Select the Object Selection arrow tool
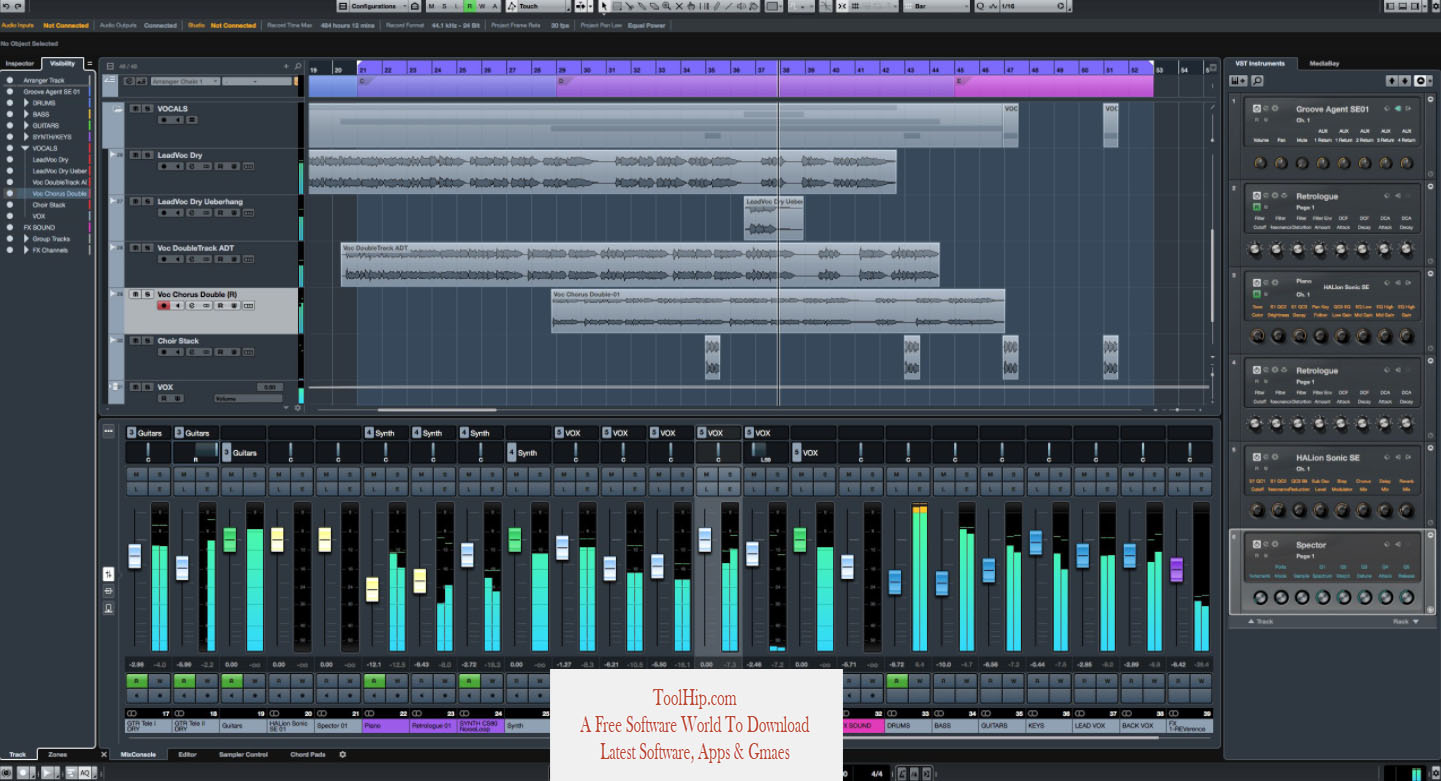Image resolution: width=1441 pixels, height=781 pixels. pyautogui.click(x=604, y=6)
